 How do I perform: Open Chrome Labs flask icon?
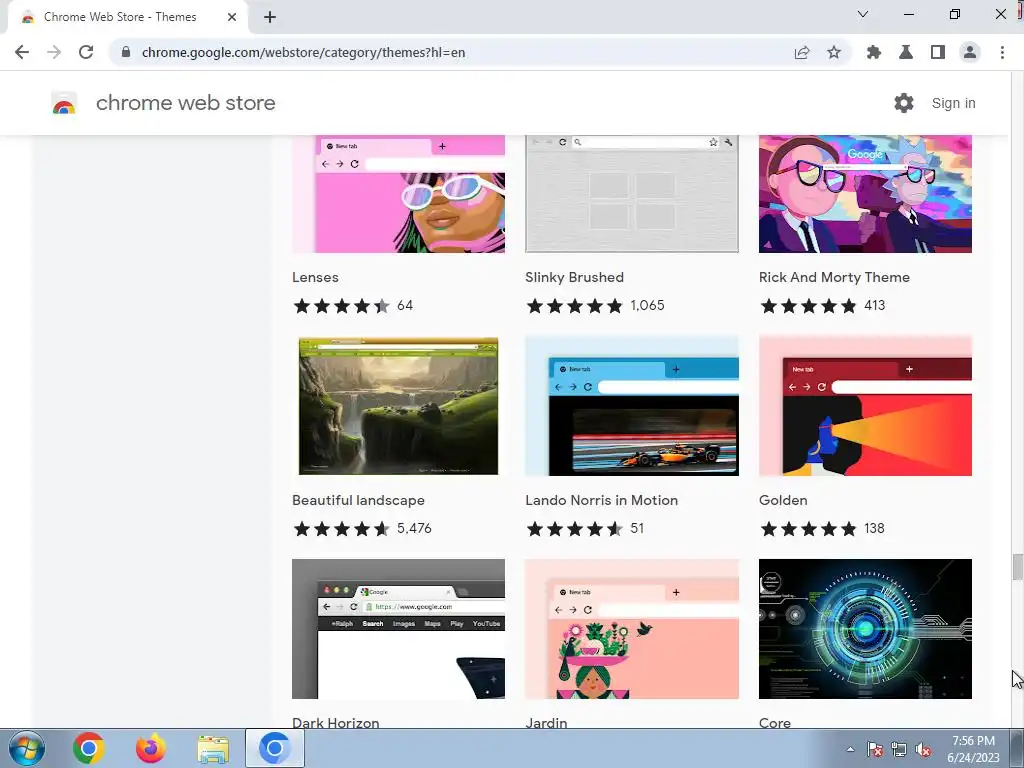(x=906, y=52)
